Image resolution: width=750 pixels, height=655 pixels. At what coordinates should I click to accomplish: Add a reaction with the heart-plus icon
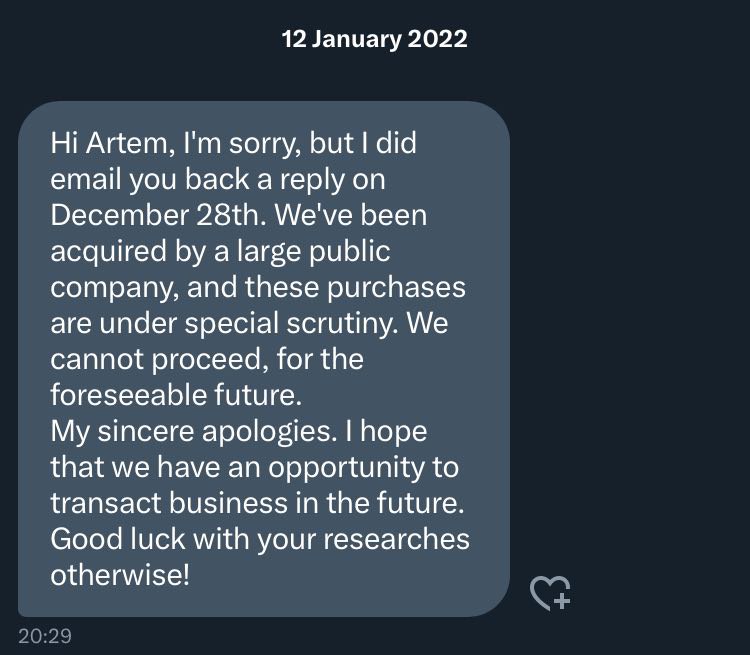tap(550, 593)
